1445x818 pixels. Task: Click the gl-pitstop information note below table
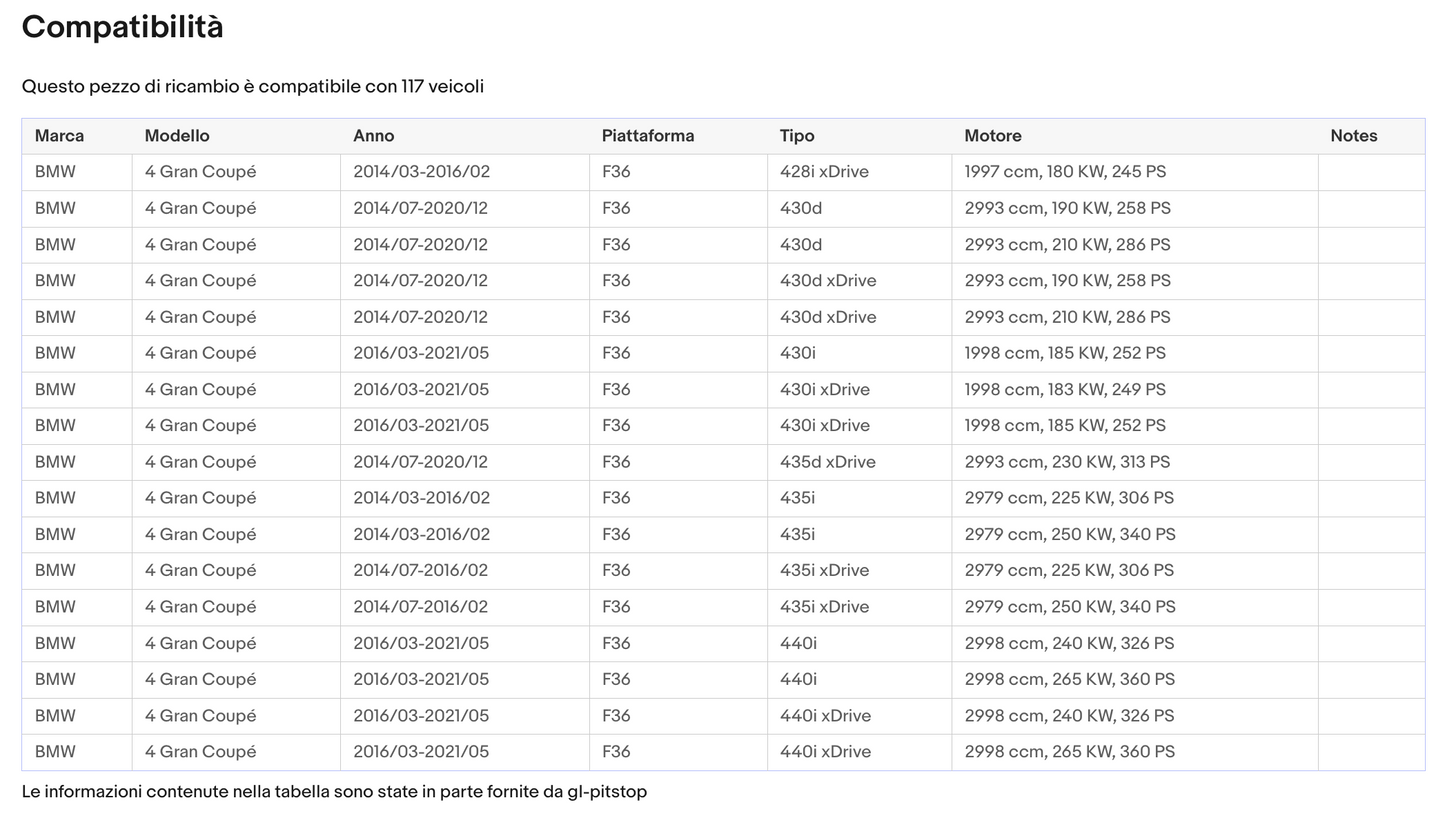coord(334,792)
